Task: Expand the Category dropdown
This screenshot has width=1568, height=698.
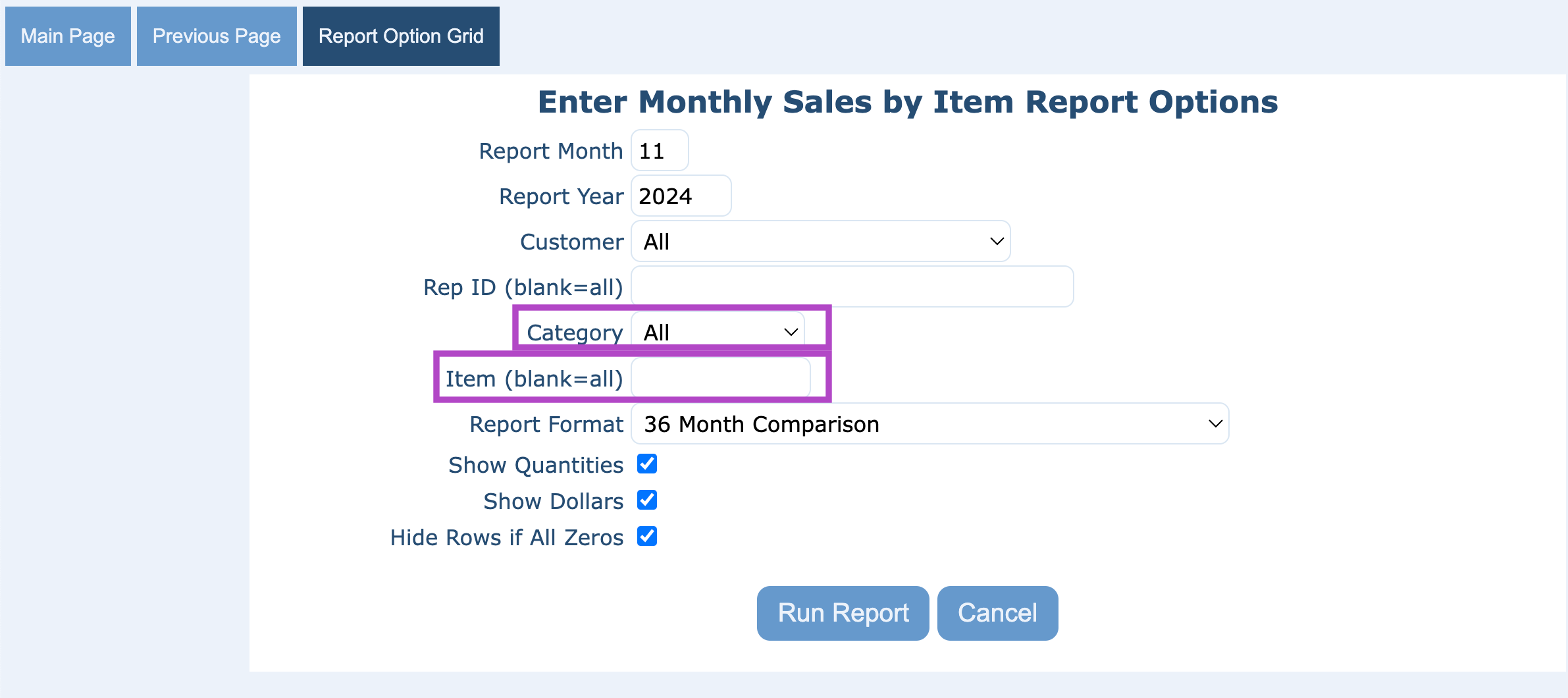Action: pos(718,333)
